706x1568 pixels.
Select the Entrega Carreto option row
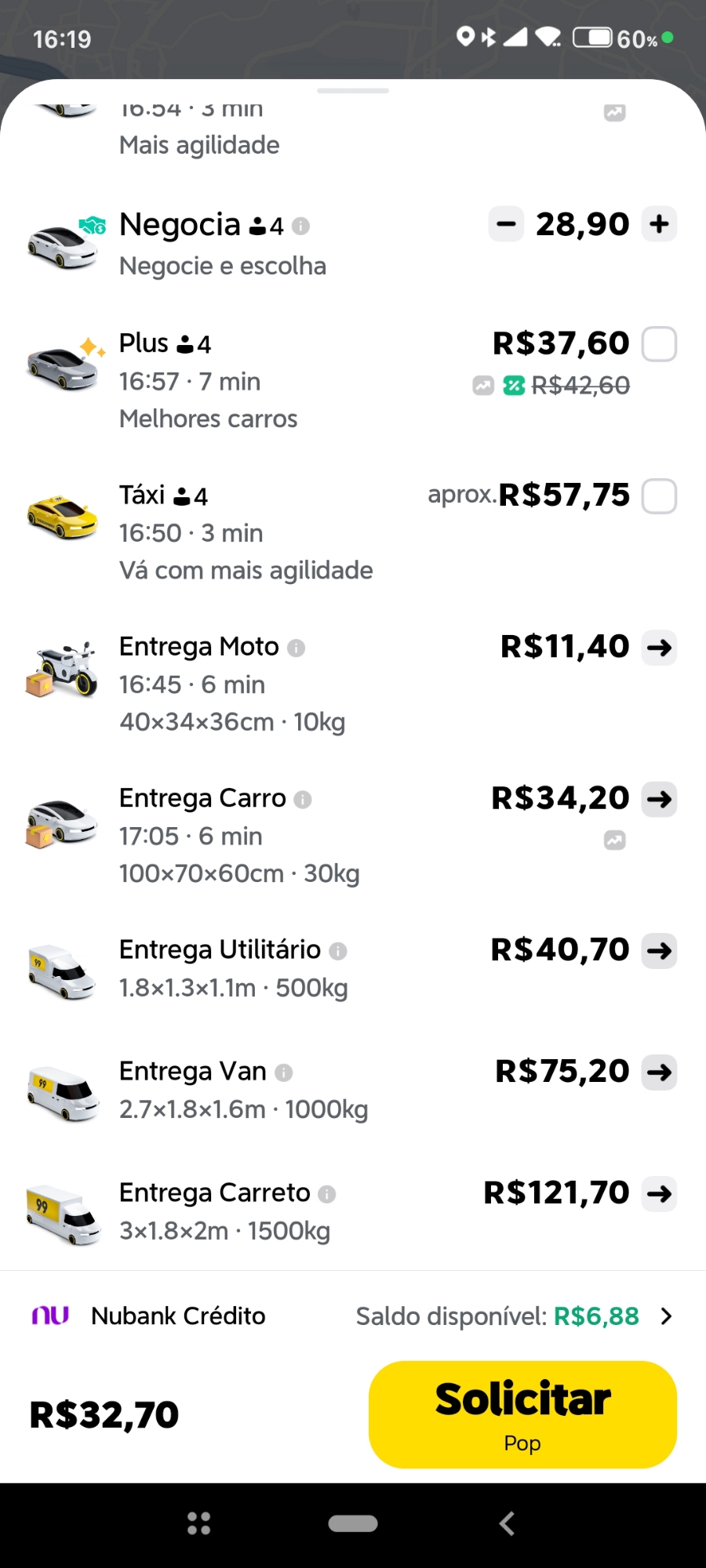point(314,1211)
